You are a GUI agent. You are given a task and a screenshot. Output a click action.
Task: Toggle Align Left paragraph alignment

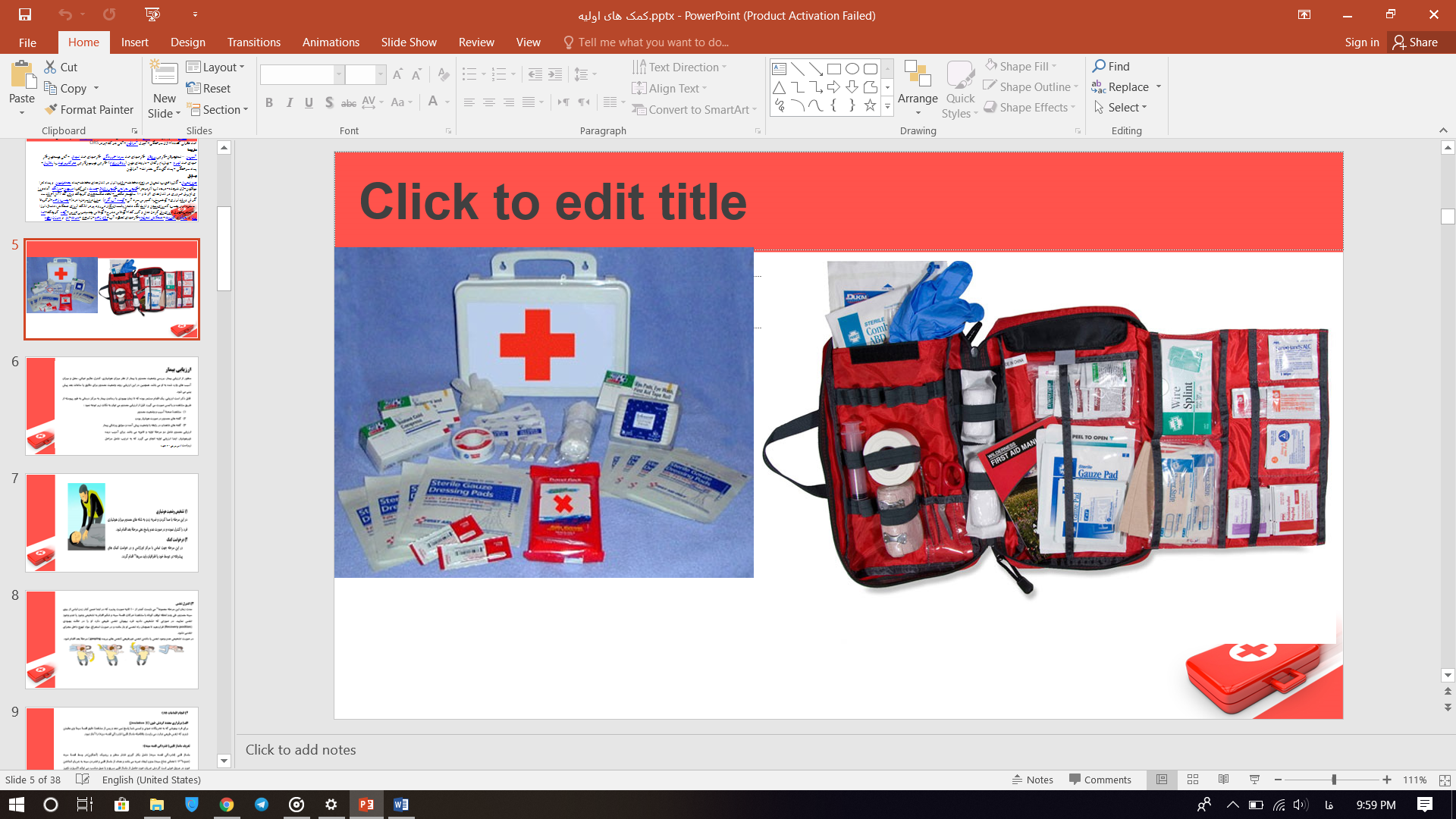(469, 102)
